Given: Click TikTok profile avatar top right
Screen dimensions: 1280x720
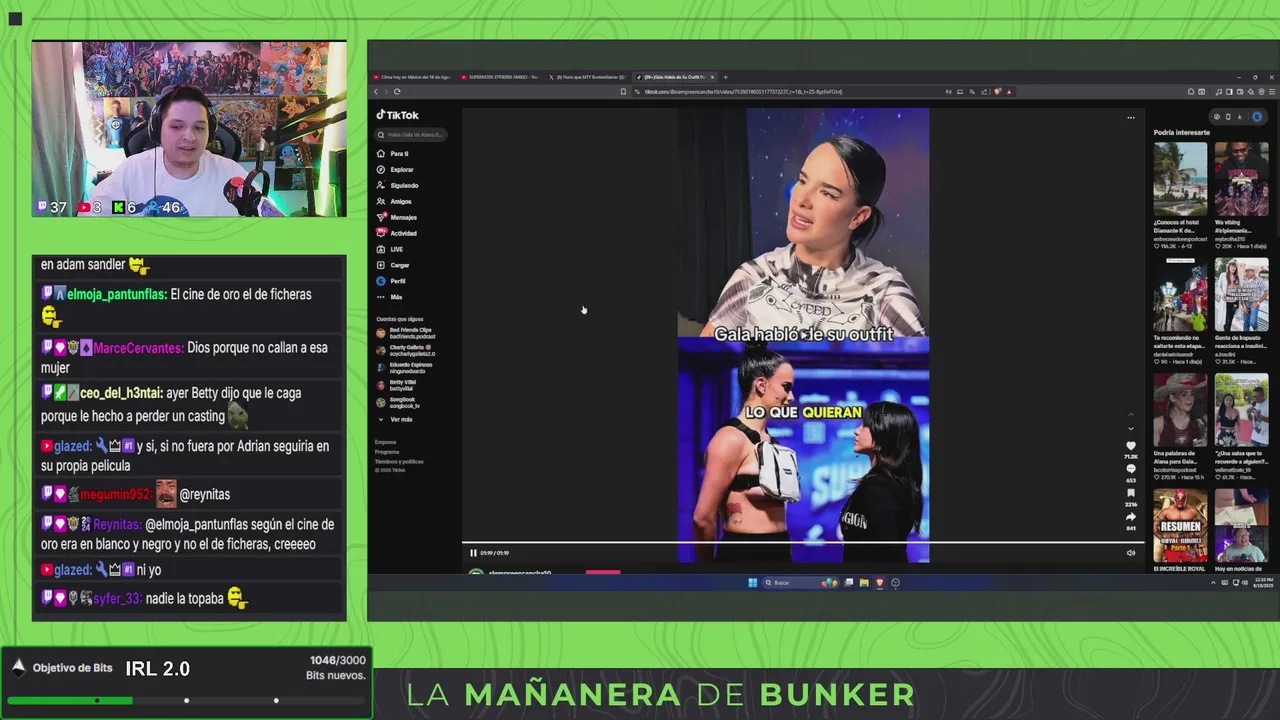Looking at the screenshot, I should [x=1257, y=116].
